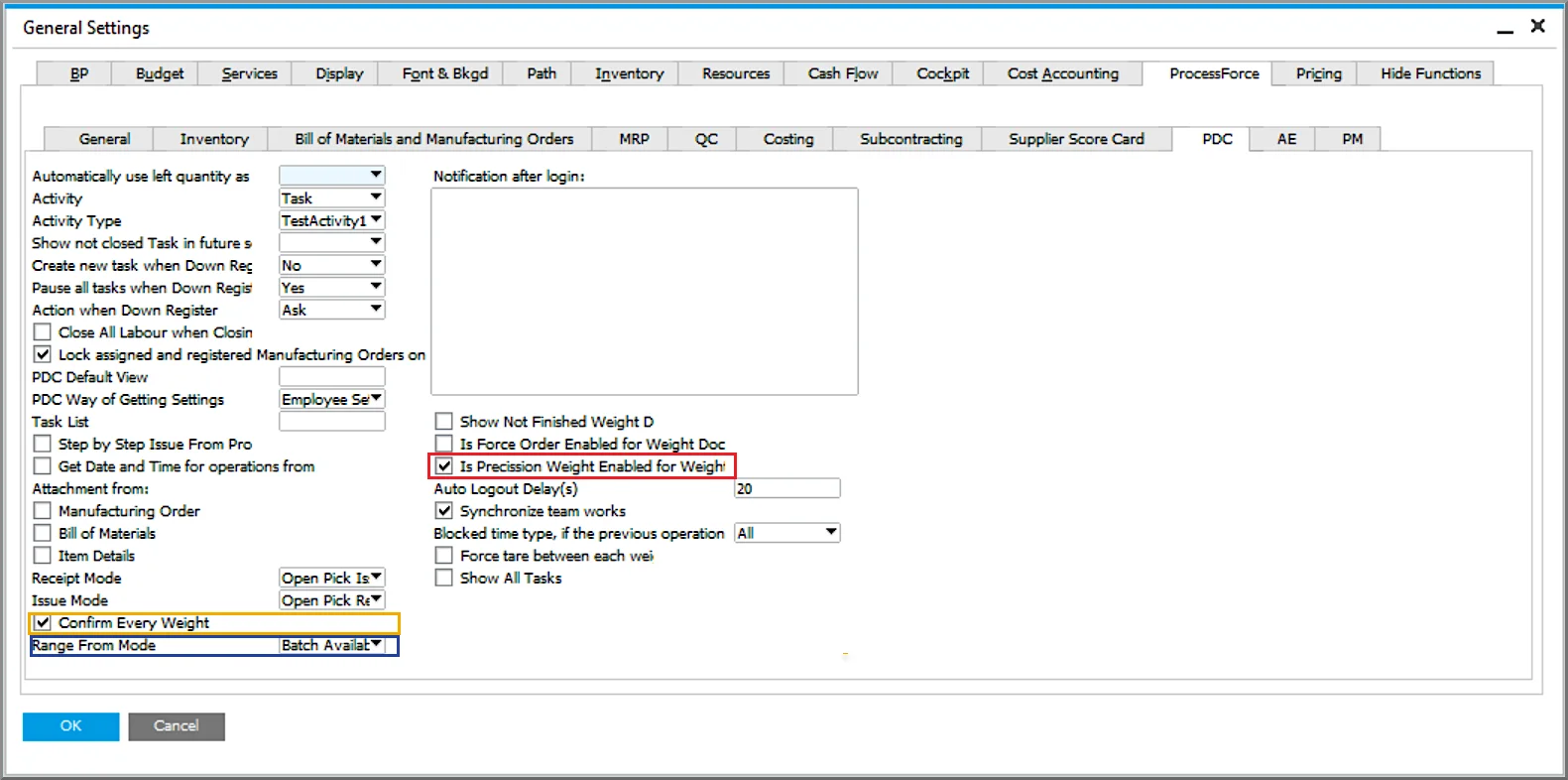
Task: Open Range From Mode dropdown
Action: click(x=332, y=645)
